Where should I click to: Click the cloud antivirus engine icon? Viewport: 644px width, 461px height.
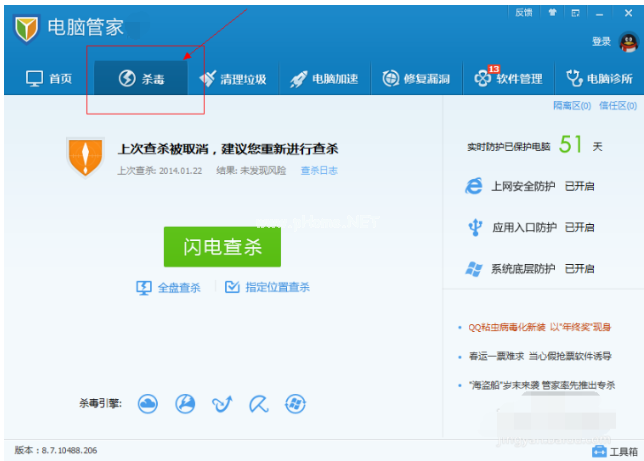tap(148, 403)
